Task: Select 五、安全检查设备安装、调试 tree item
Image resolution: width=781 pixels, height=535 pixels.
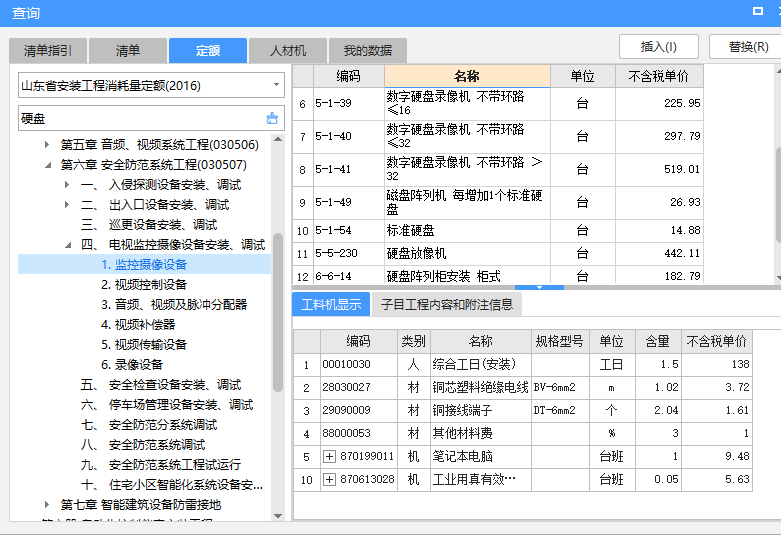Action: click(161, 385)
